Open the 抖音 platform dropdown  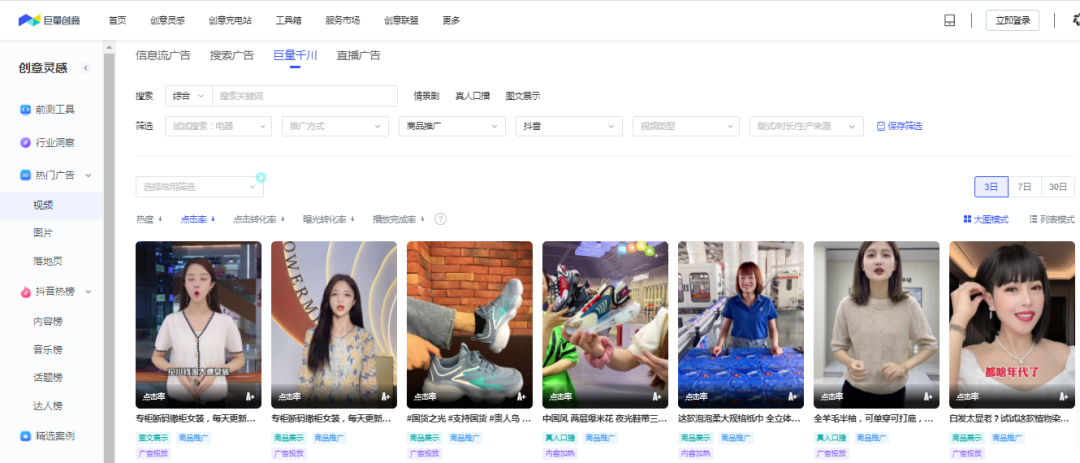[569, 126]
